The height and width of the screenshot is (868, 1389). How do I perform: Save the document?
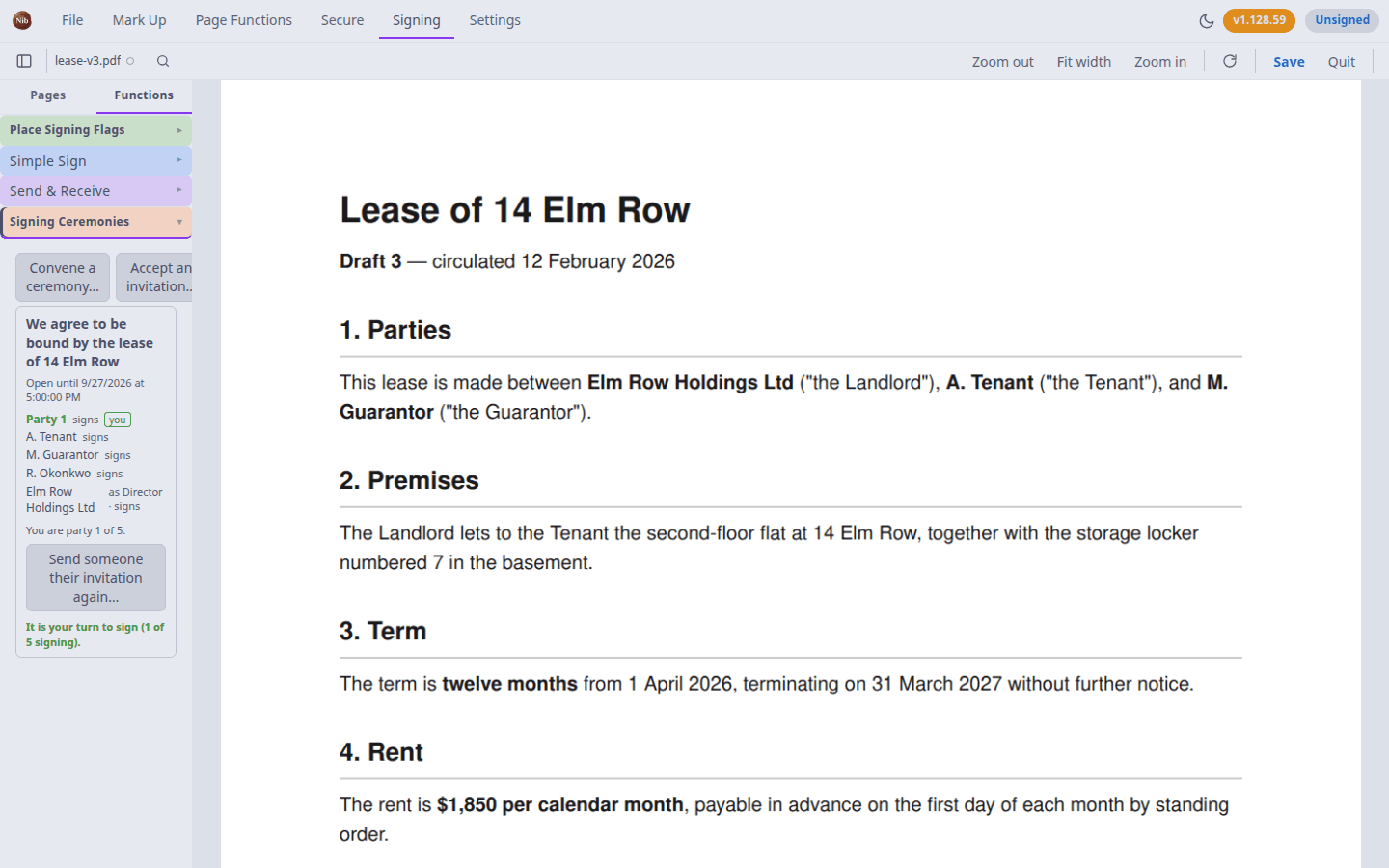(1289, 61)
